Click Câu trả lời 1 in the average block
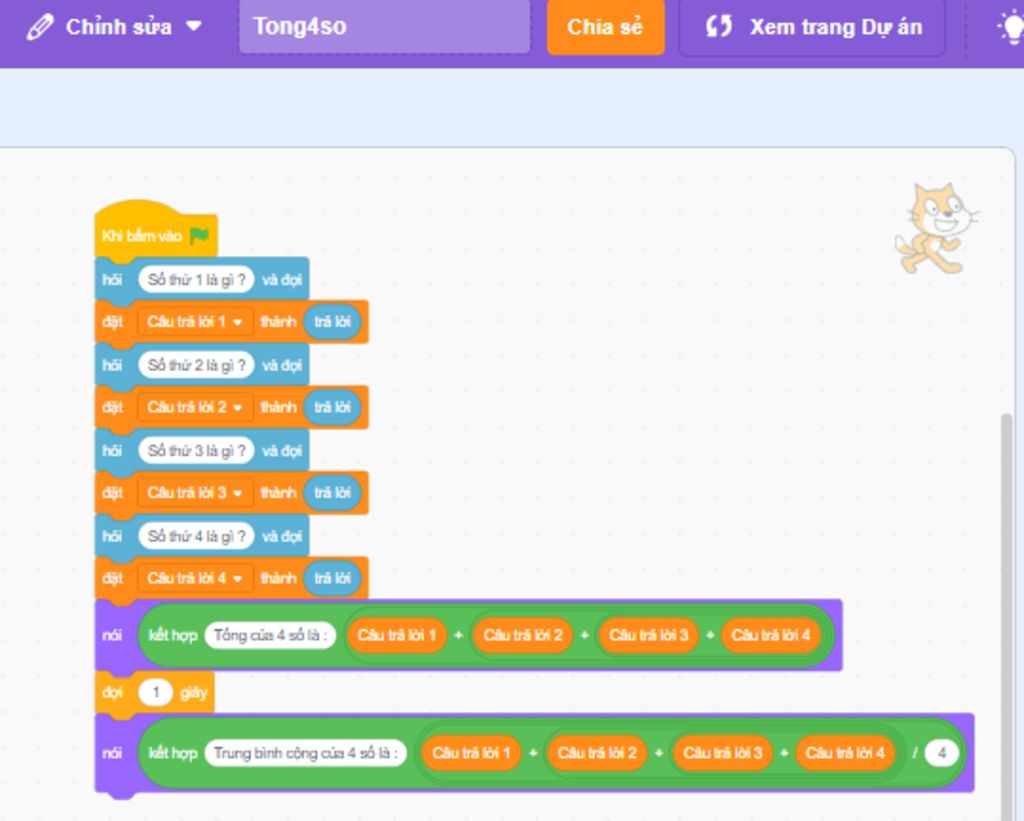This screenshot has width=1024, height=821. 471,753
